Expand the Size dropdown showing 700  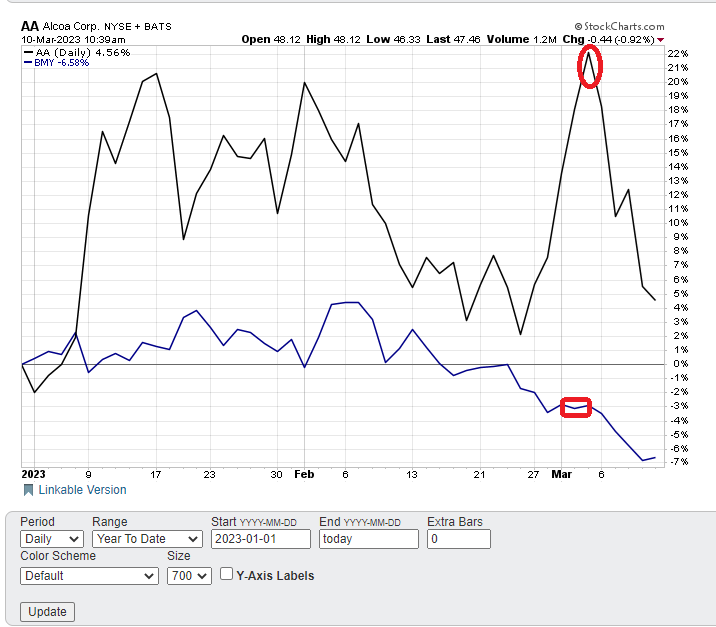click(189, 576)
